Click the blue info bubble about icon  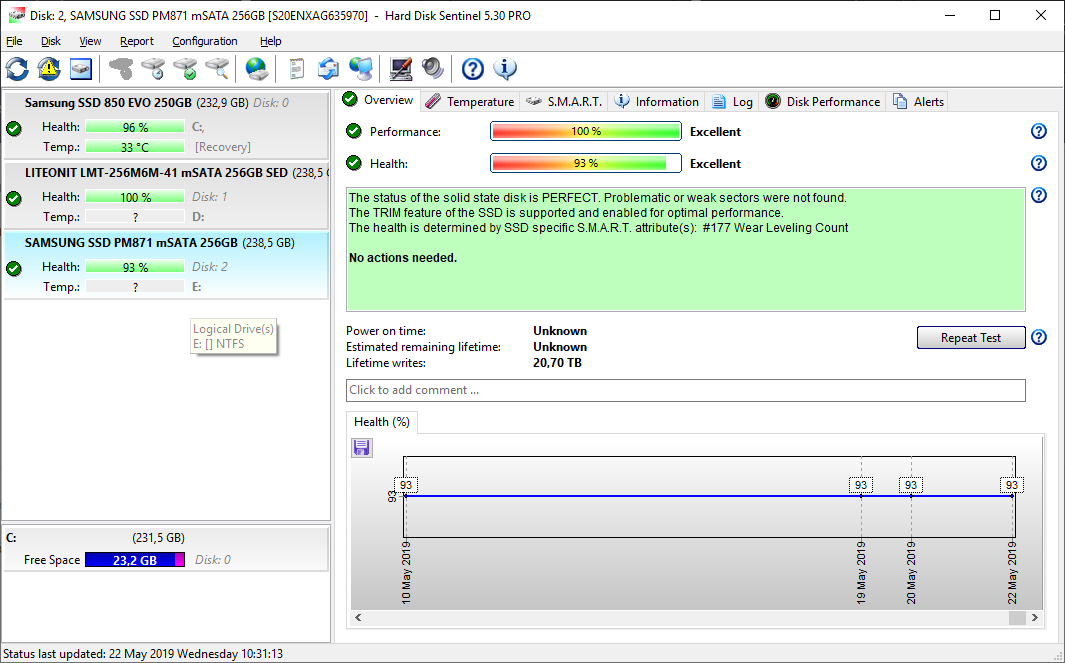point(505,69)
